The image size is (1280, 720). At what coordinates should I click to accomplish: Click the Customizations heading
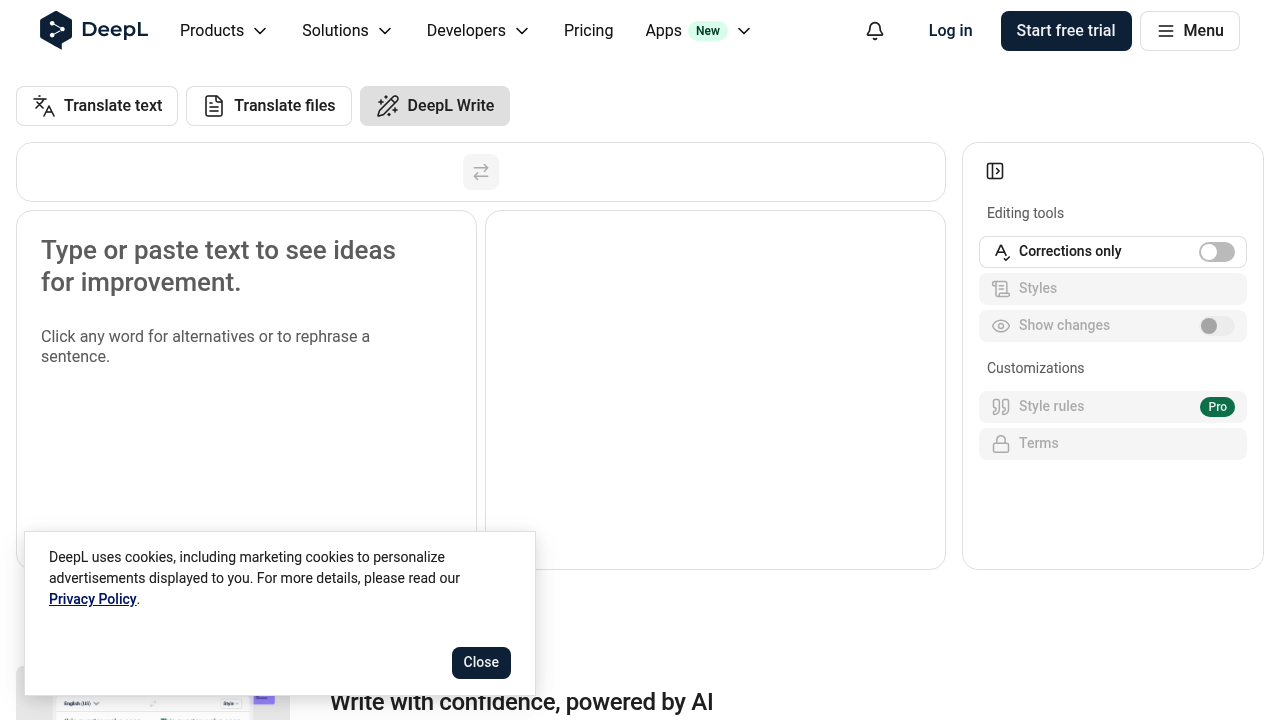tap(1035, 368)
